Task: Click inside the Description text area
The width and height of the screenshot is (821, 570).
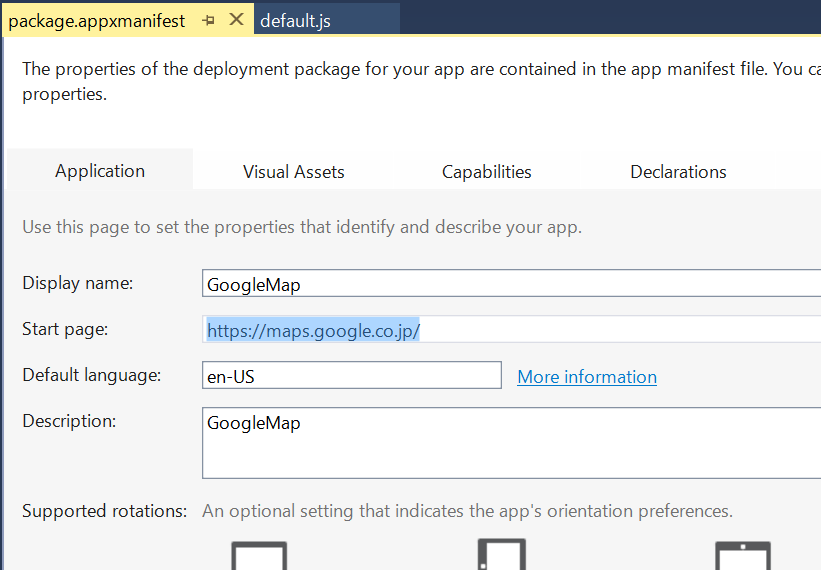Action: click(510, 443)
